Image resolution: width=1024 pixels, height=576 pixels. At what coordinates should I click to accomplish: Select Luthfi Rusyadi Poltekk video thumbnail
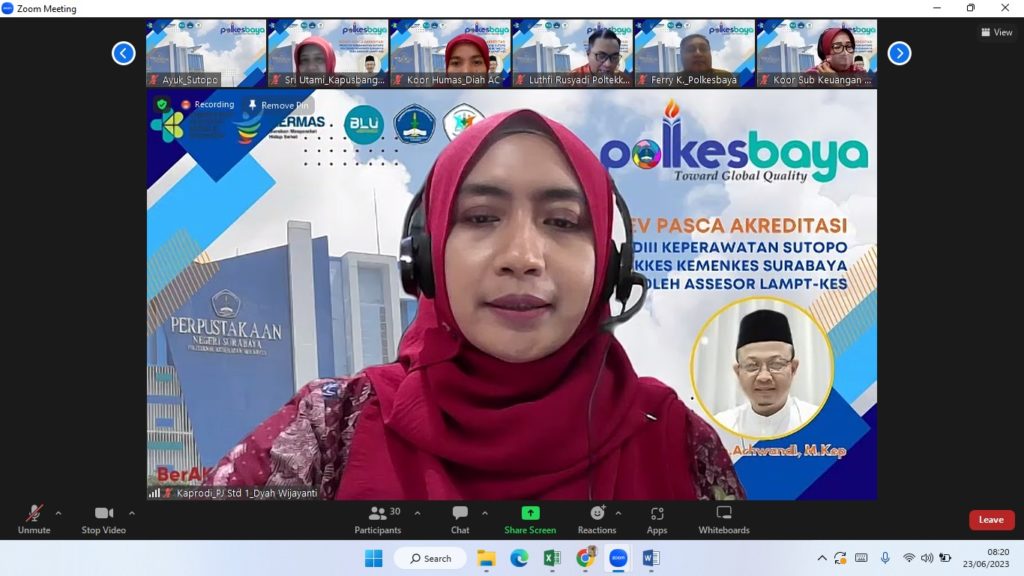pos(573,53)
